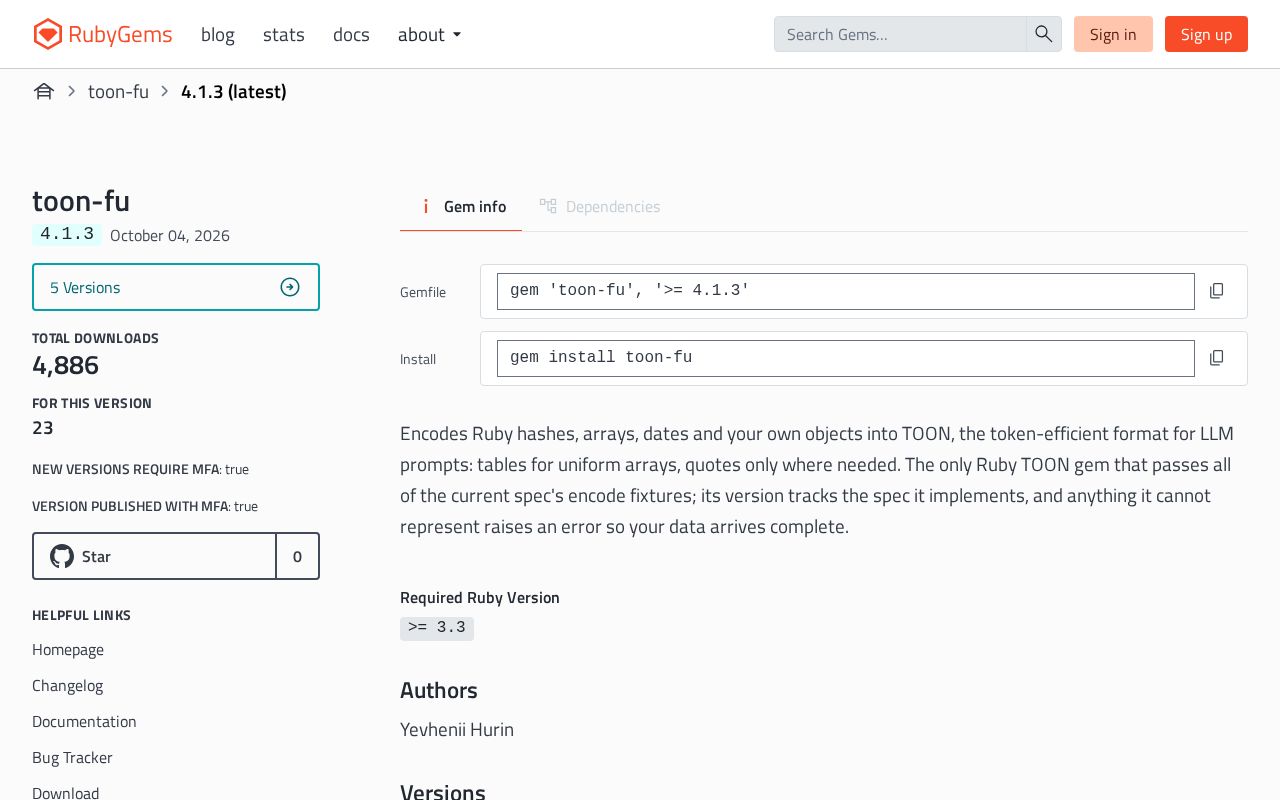Image resolution: width=1280 pixels, height=800 pixels.
Task: Copy the Gemfile line to clipboard
Action: point(1216,291)
